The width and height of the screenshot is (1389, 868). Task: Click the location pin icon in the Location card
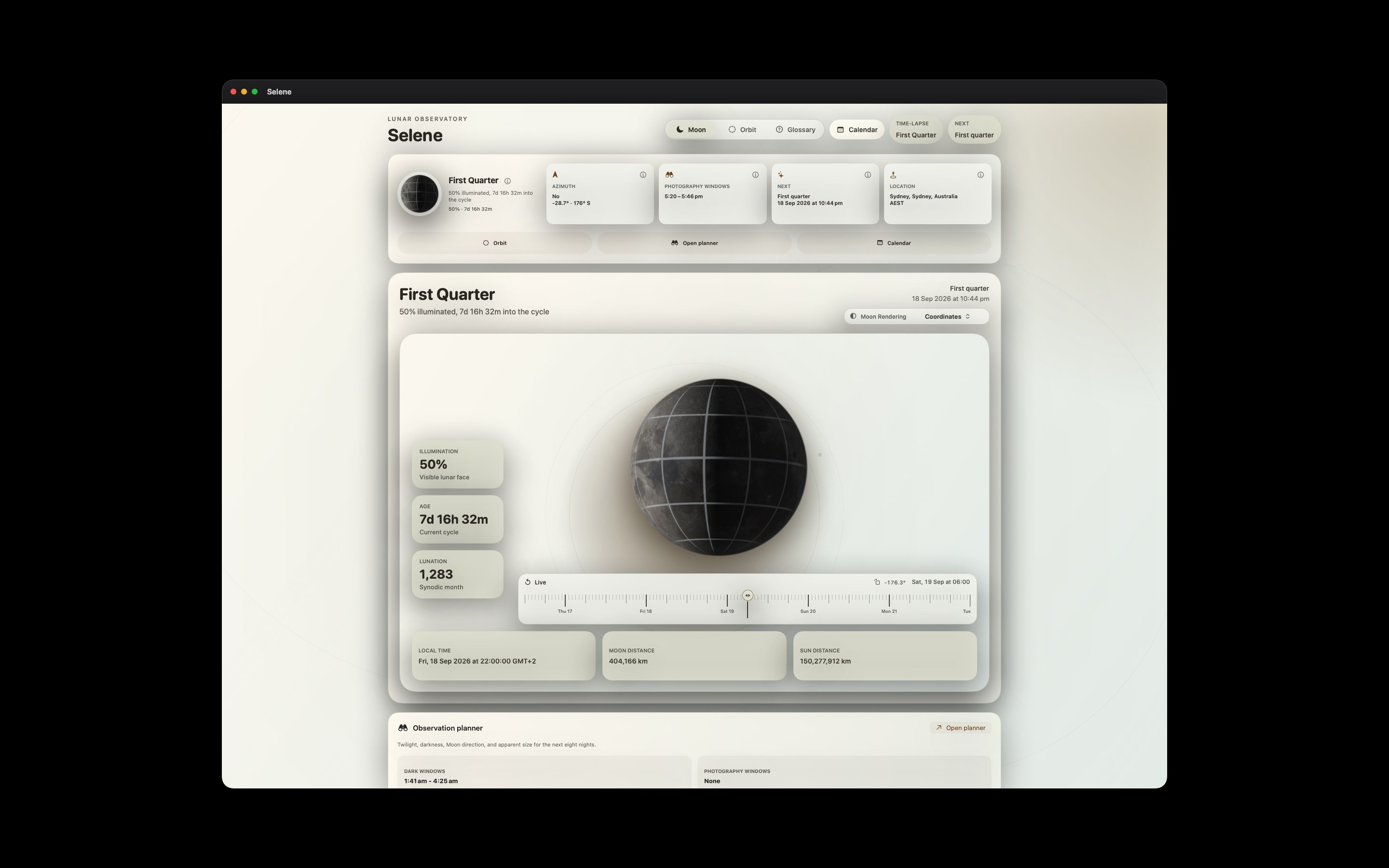point(893,175)
